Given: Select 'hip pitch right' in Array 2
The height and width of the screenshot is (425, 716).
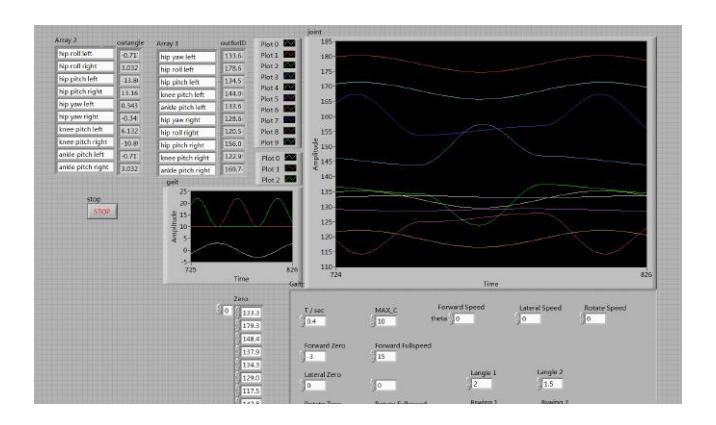Looking at the screenshot, I should 85,91.
